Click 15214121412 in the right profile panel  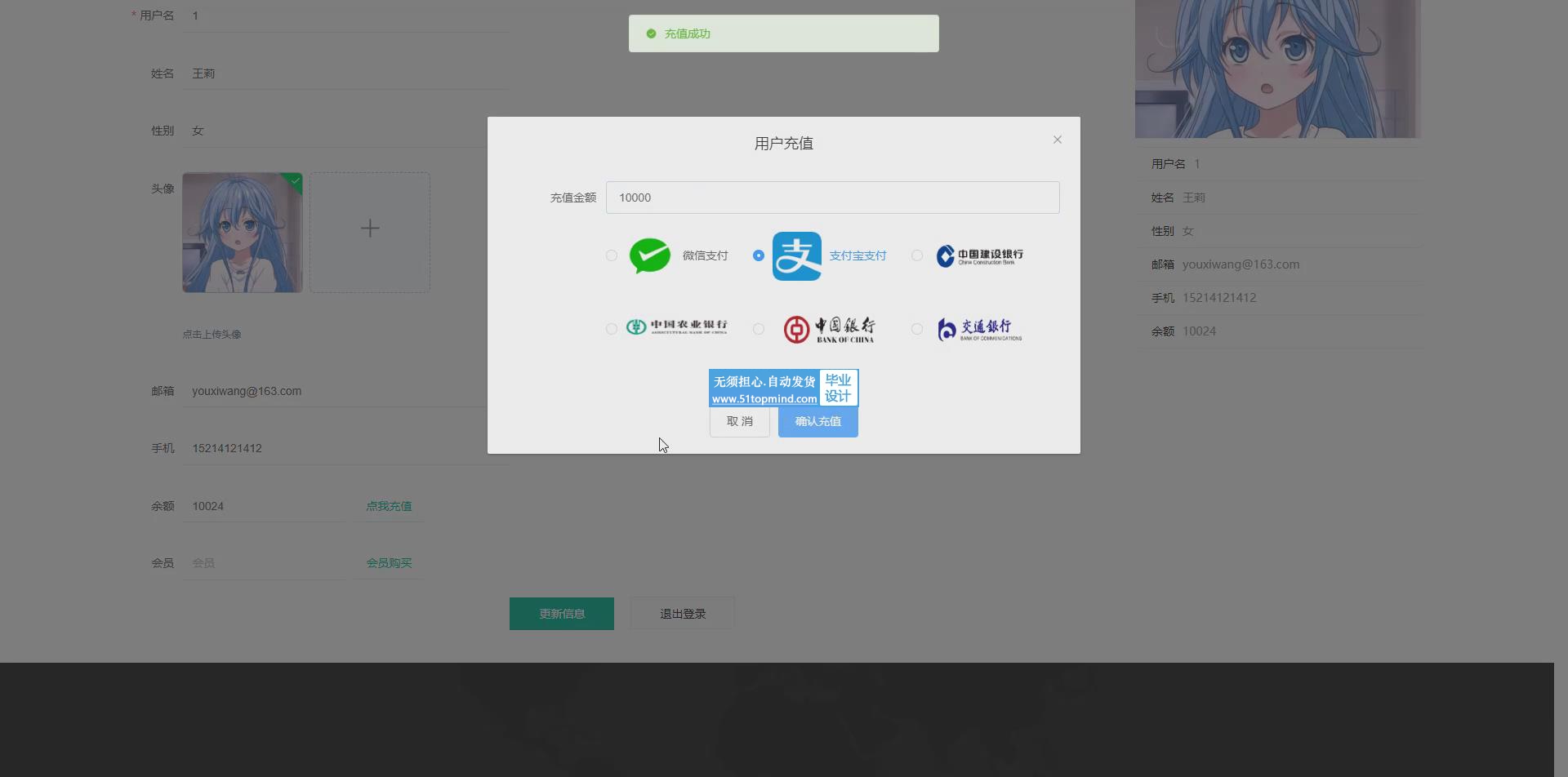1219,298
